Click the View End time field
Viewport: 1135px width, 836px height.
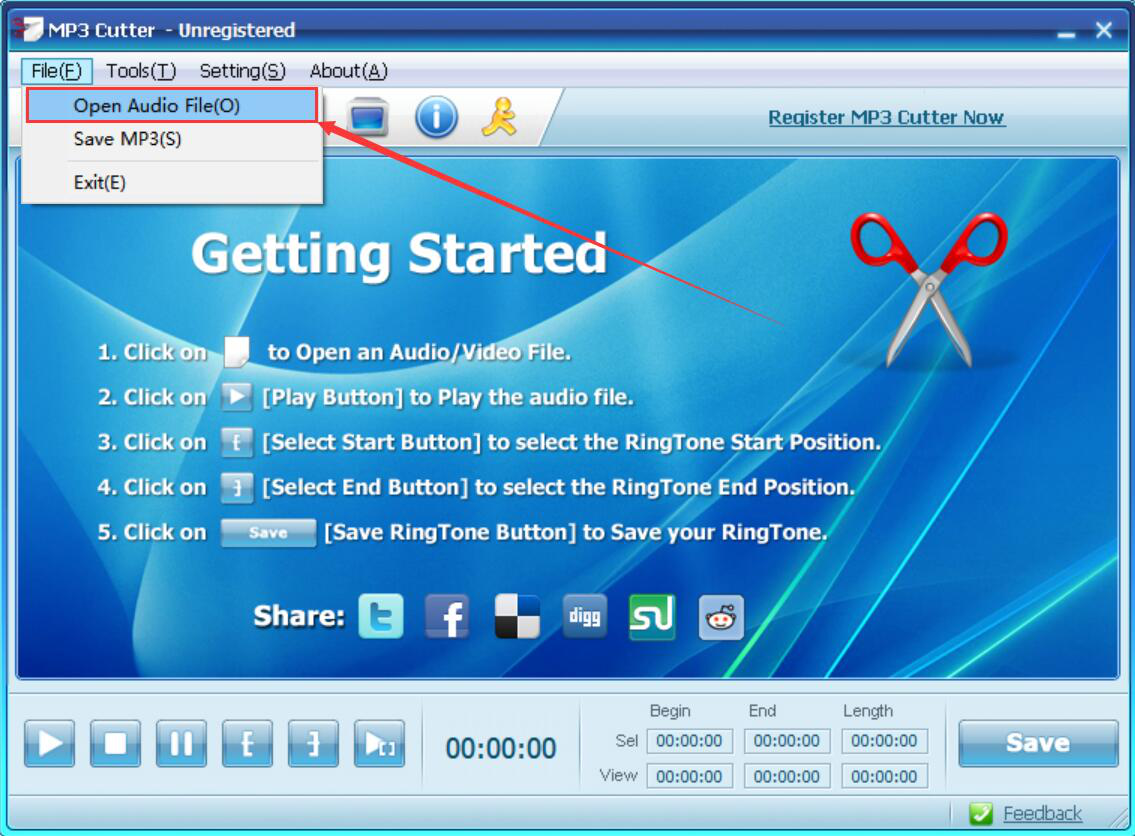(x=787, y=777)
